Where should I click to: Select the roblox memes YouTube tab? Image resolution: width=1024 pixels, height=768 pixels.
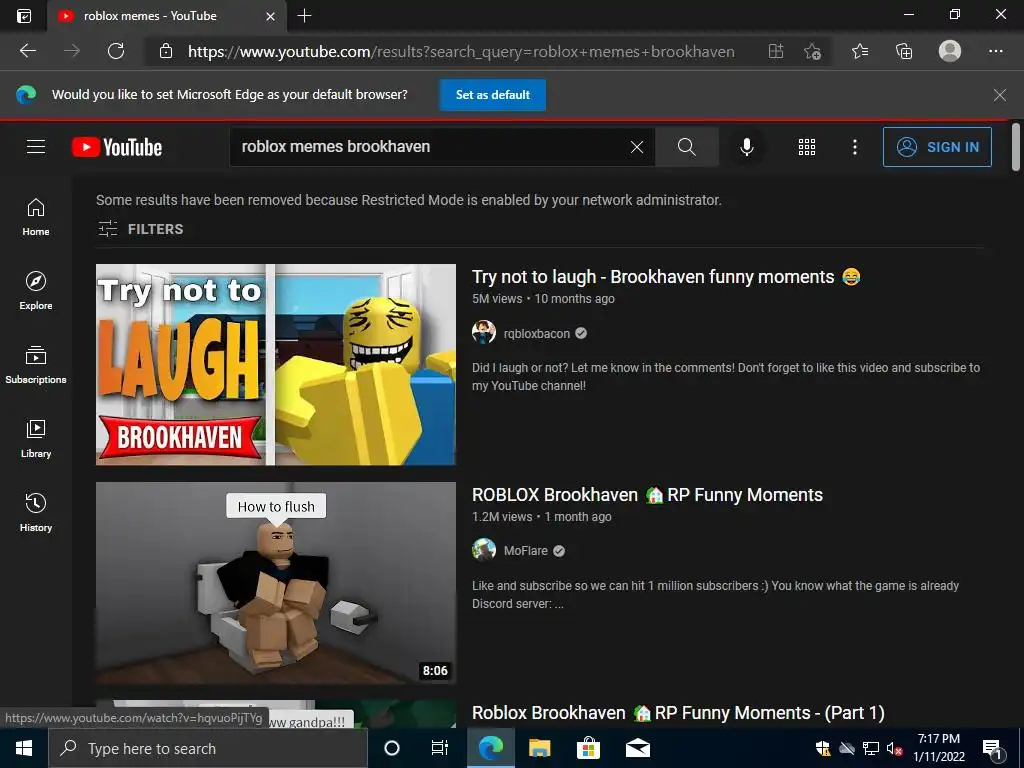pyautogui.click(x=167, y=16)
